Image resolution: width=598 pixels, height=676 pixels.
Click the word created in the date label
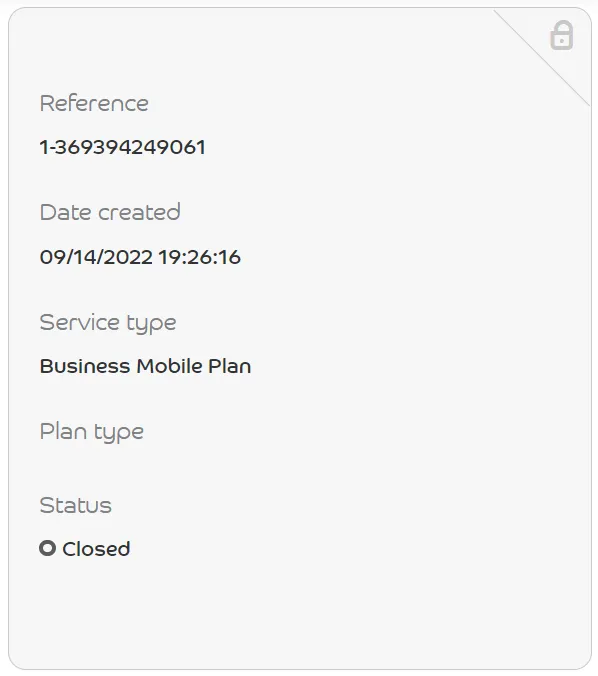click(140, 212)
